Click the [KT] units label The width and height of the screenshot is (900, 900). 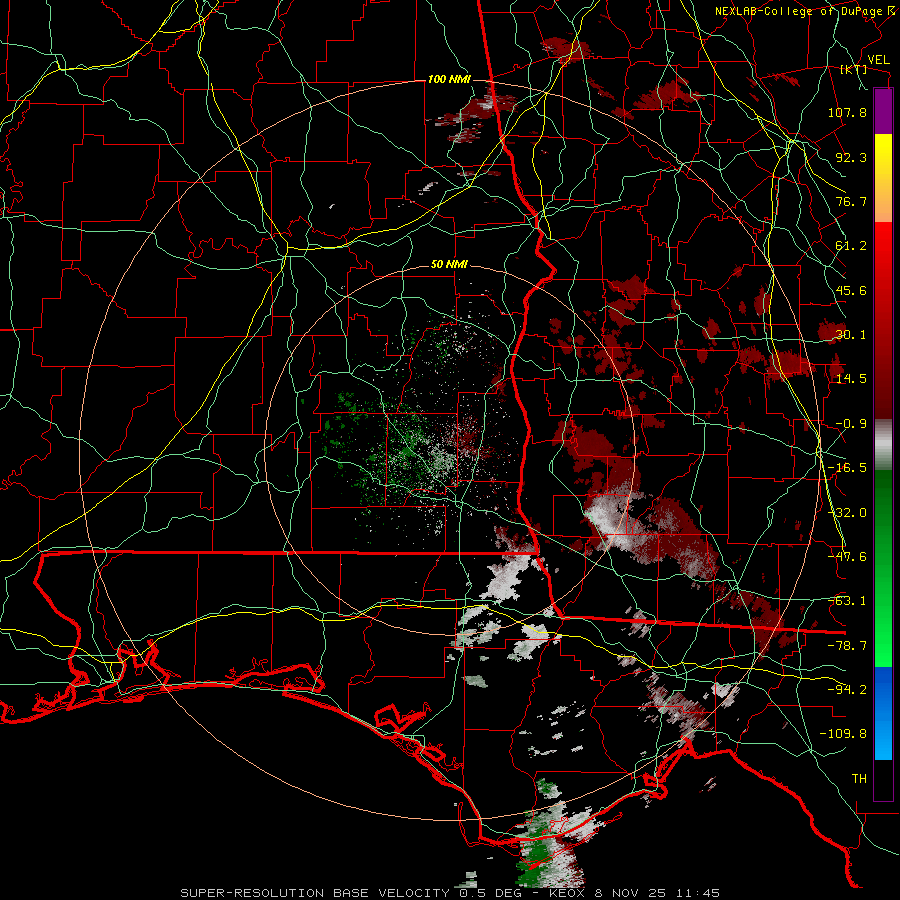(854, 69)
